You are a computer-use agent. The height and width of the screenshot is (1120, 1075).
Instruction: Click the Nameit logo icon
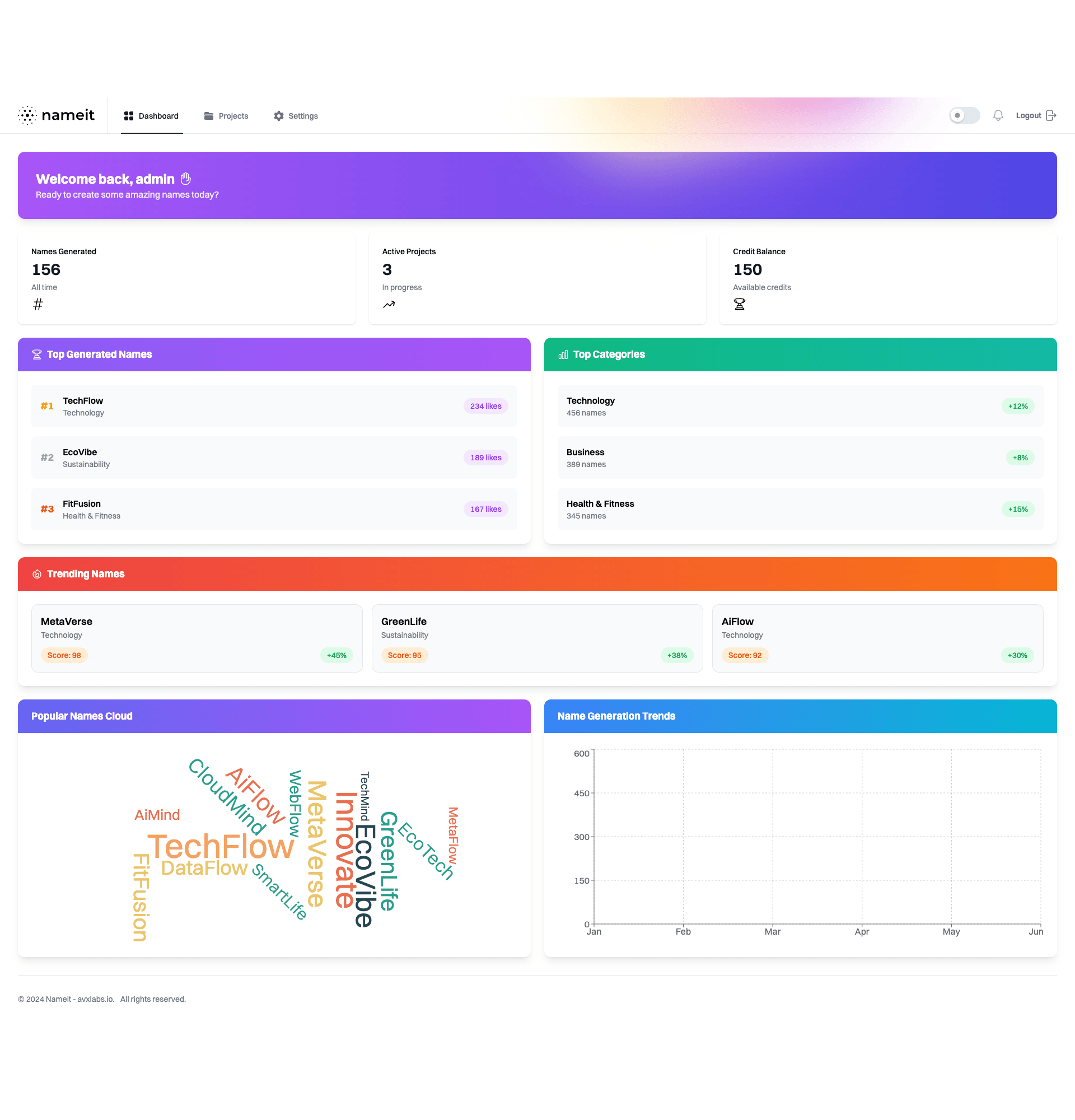point(27,116)
